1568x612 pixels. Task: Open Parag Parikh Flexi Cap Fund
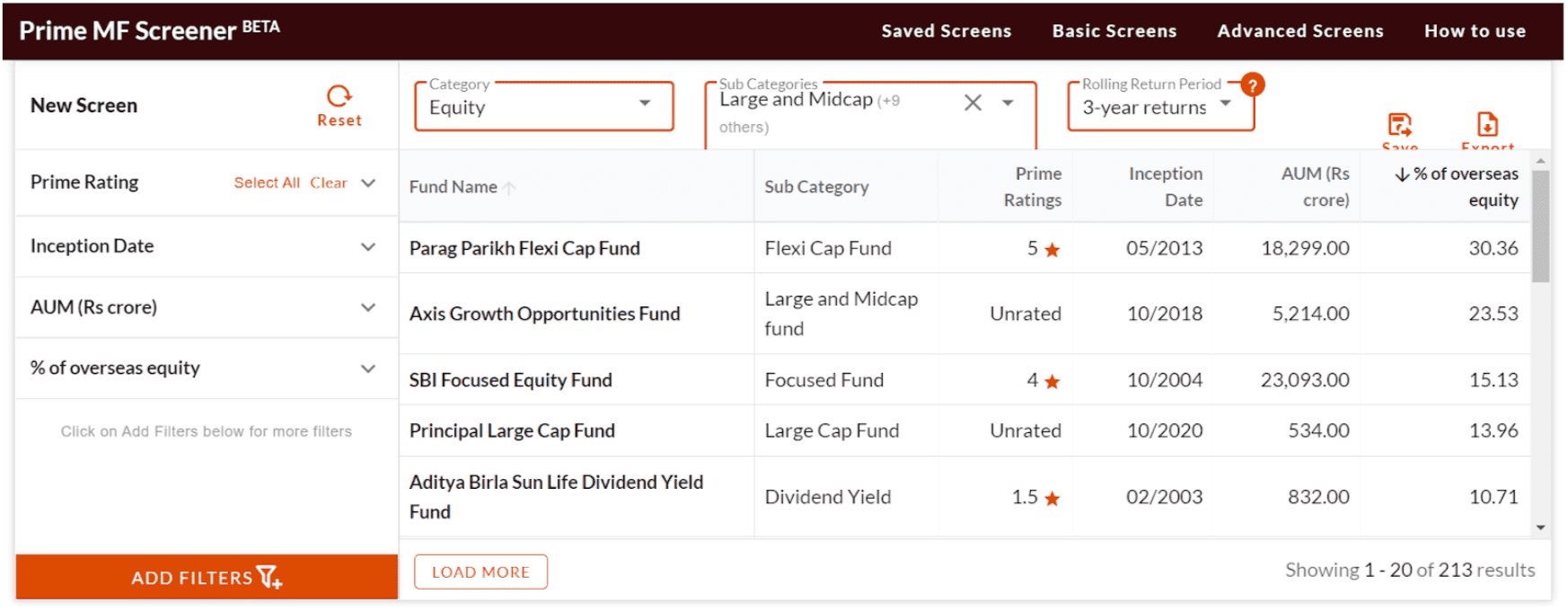524,248
